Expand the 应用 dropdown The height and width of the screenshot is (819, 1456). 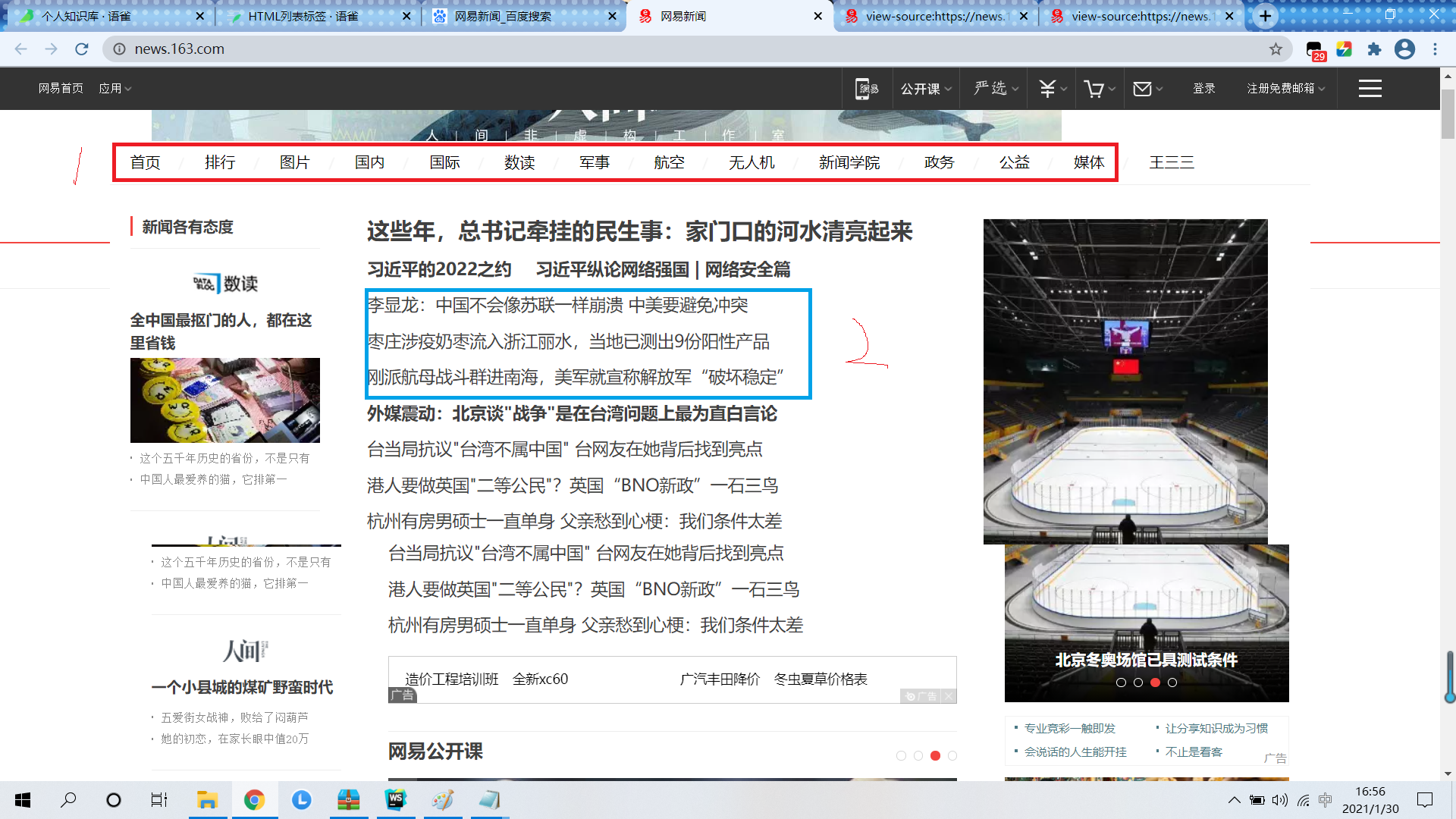click(115, 89)
